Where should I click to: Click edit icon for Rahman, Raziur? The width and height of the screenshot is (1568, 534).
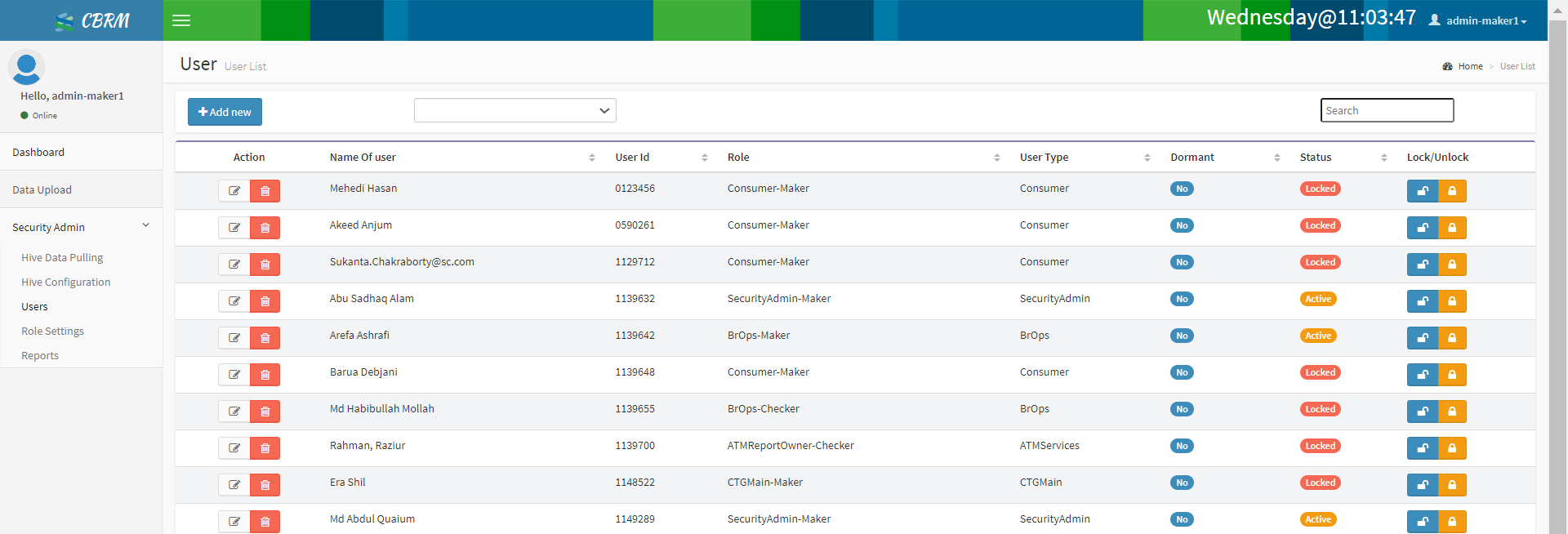(234, 448)
